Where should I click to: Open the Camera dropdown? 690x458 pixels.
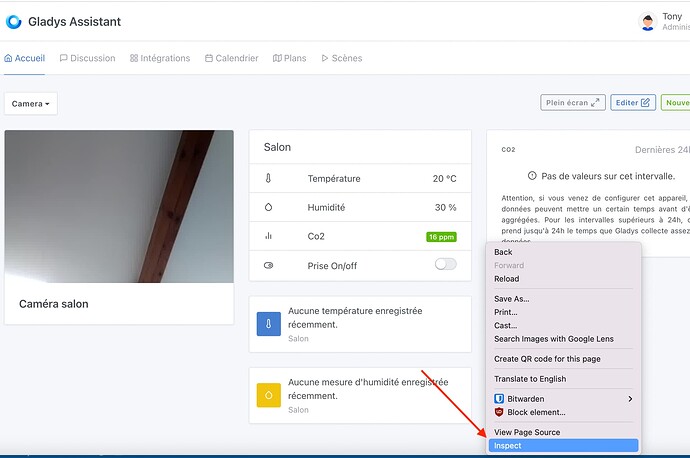tap(31, 103)
